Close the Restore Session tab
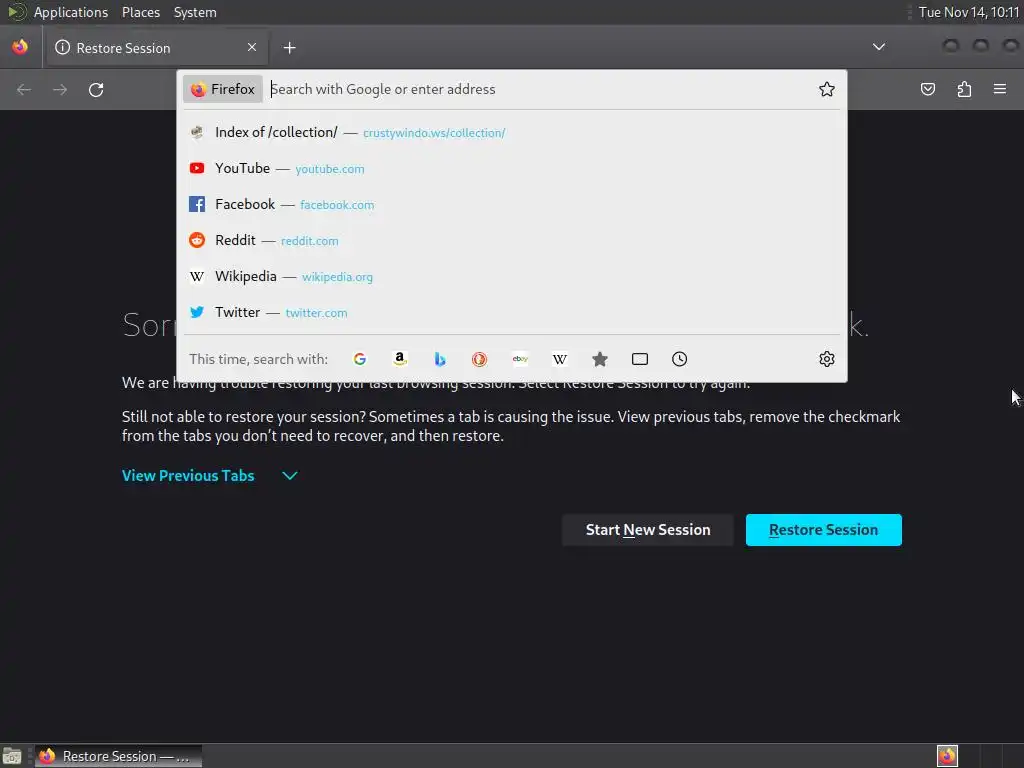Viewport: 1024px width, 768px height. 252,47
